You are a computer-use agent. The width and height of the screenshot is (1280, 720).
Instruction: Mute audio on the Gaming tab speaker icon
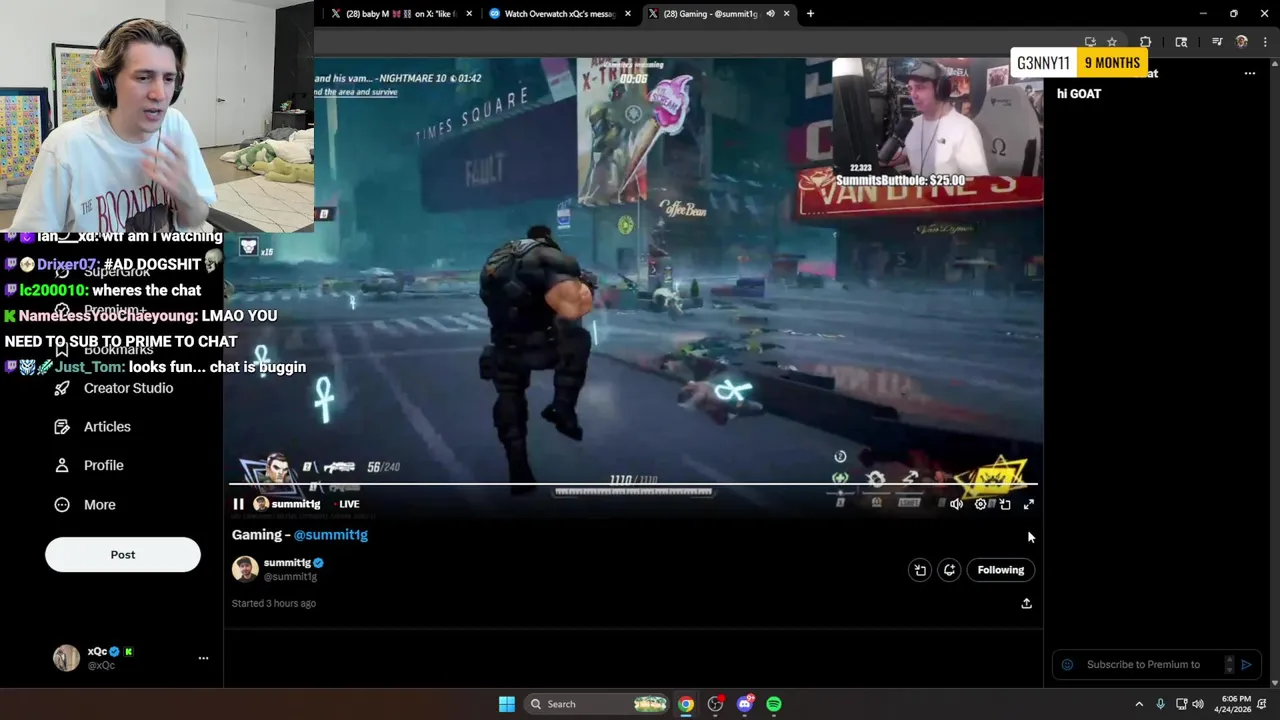tap(770, 14)
